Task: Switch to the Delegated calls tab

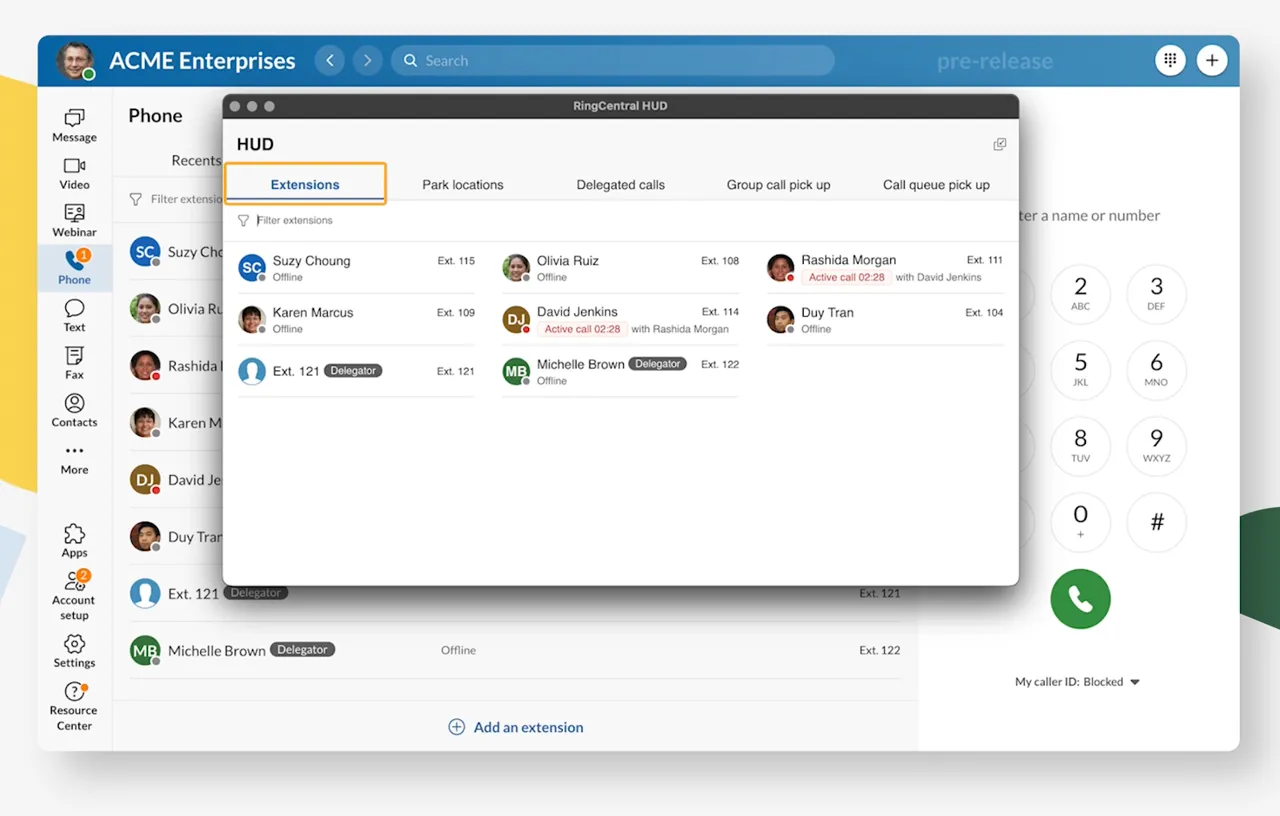Action: coord(620,185)
